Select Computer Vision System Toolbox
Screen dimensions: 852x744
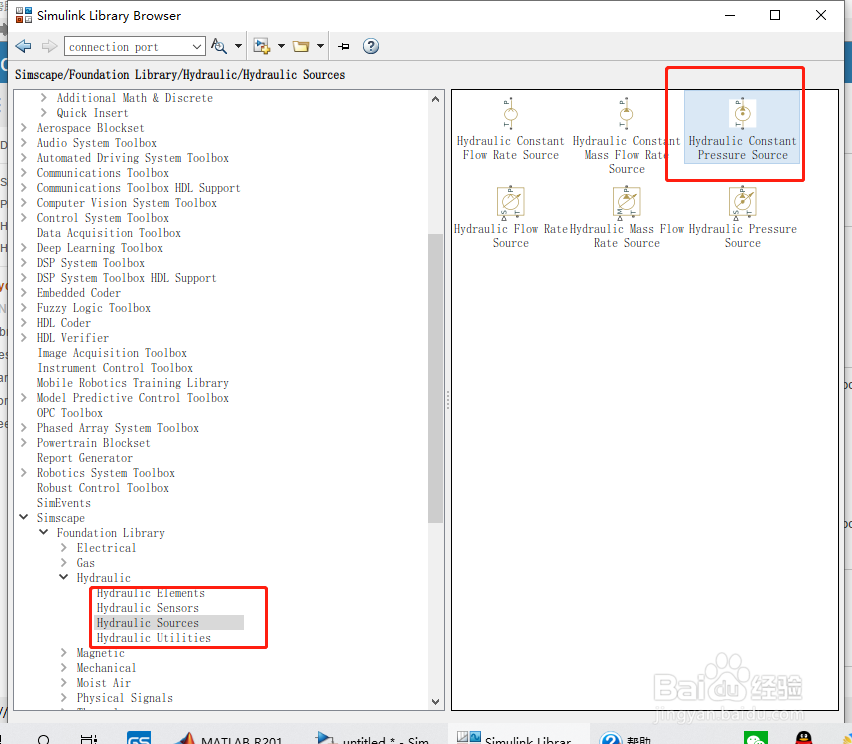[127, 203]
